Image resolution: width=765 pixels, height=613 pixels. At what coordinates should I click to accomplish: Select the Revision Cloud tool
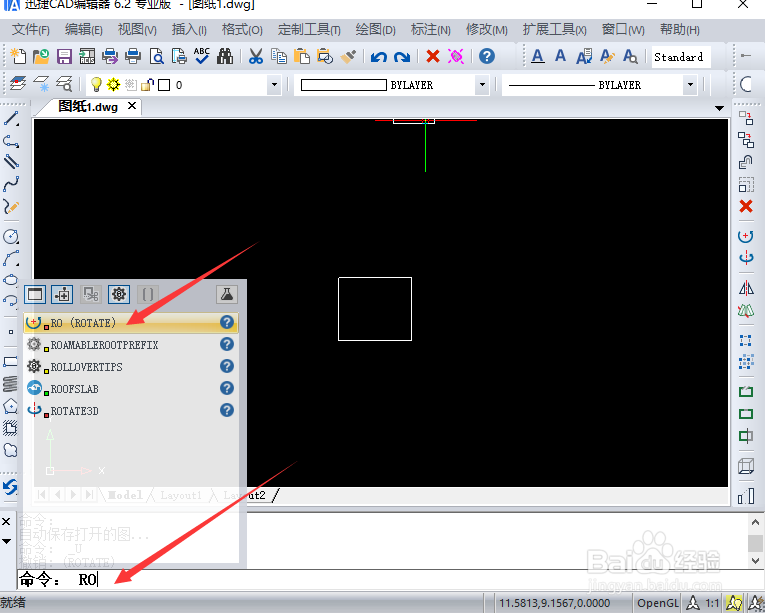click(10, 450)
